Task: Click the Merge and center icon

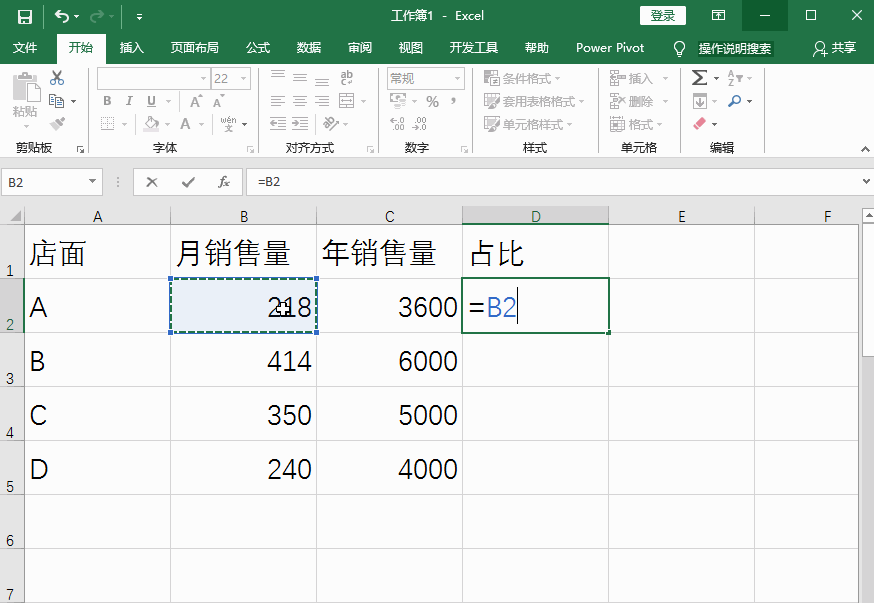Action: [347, 101]
